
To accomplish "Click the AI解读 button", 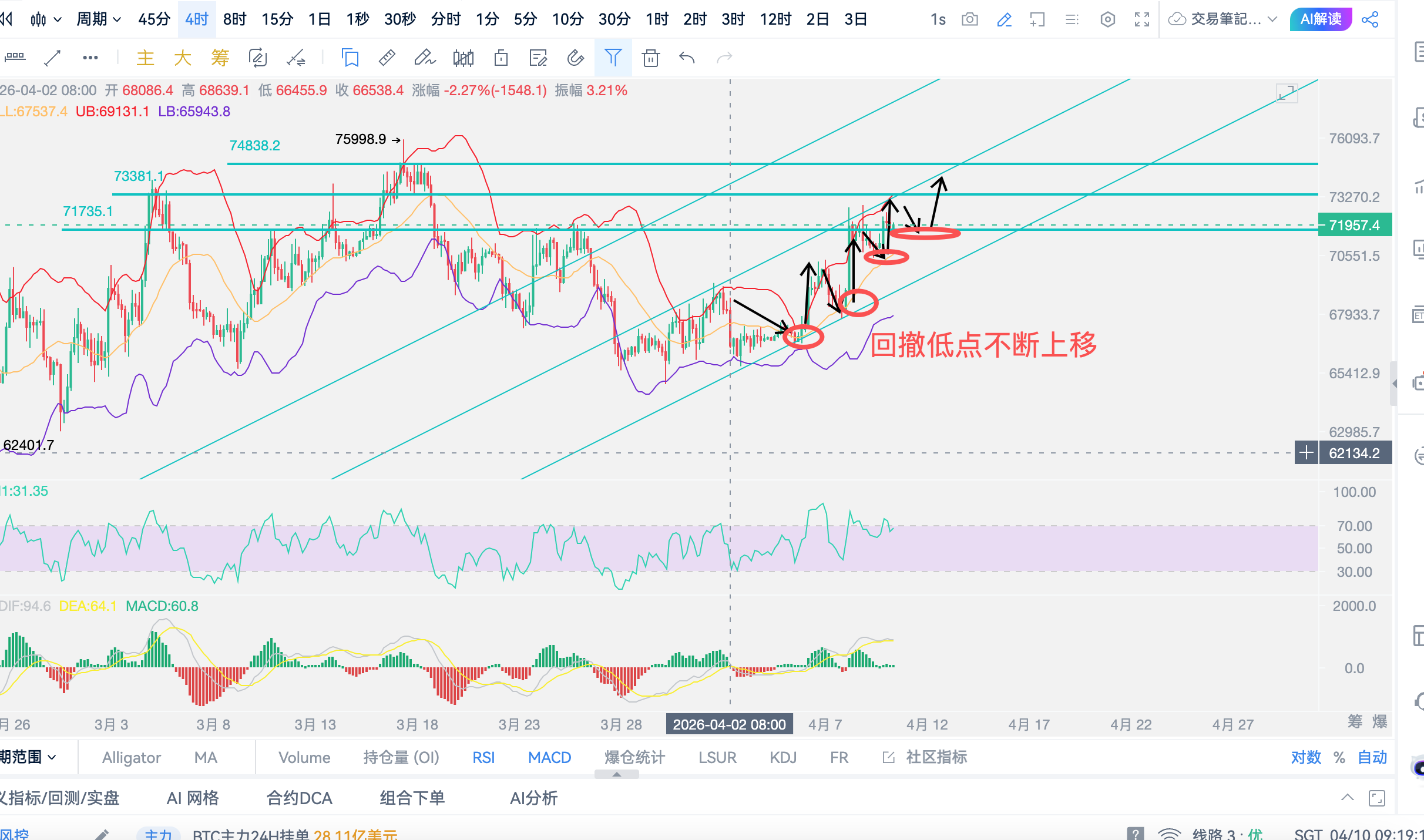I will pyautogui.click(x=1321, y=19).
